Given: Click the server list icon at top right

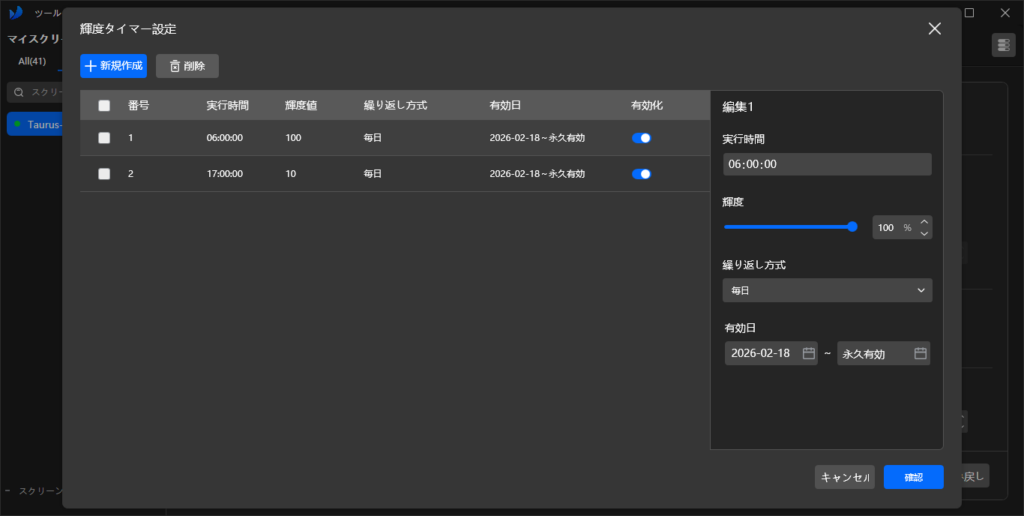Looking at the screenshot, I should click(1003, 45).
